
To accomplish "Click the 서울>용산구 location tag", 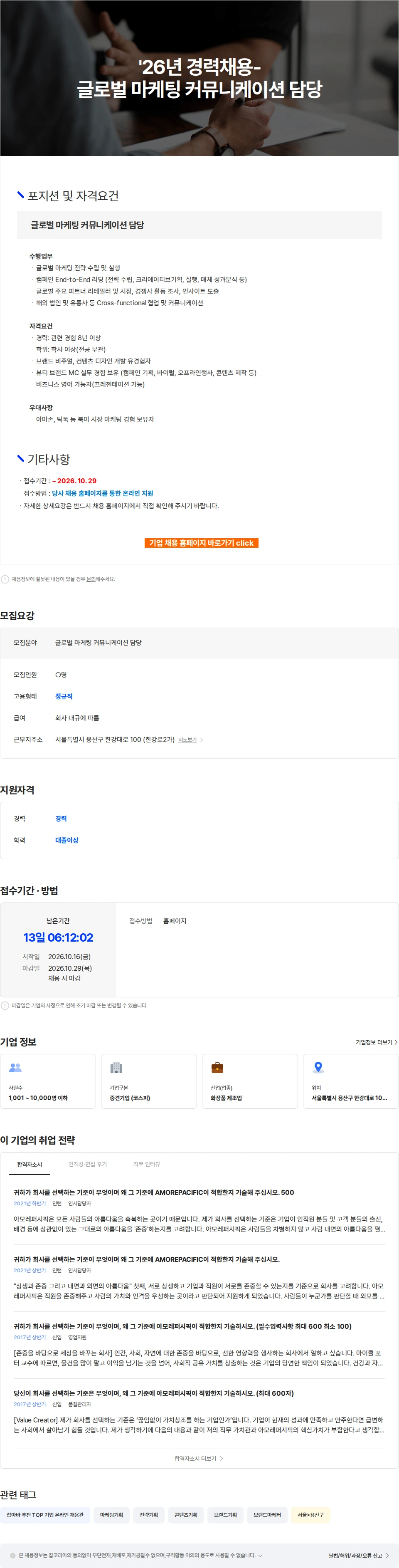I will tap(310, 1514).
